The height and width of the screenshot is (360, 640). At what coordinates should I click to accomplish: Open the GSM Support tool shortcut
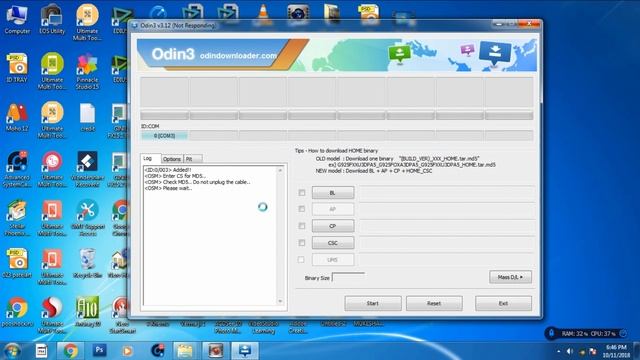(87, 218)
